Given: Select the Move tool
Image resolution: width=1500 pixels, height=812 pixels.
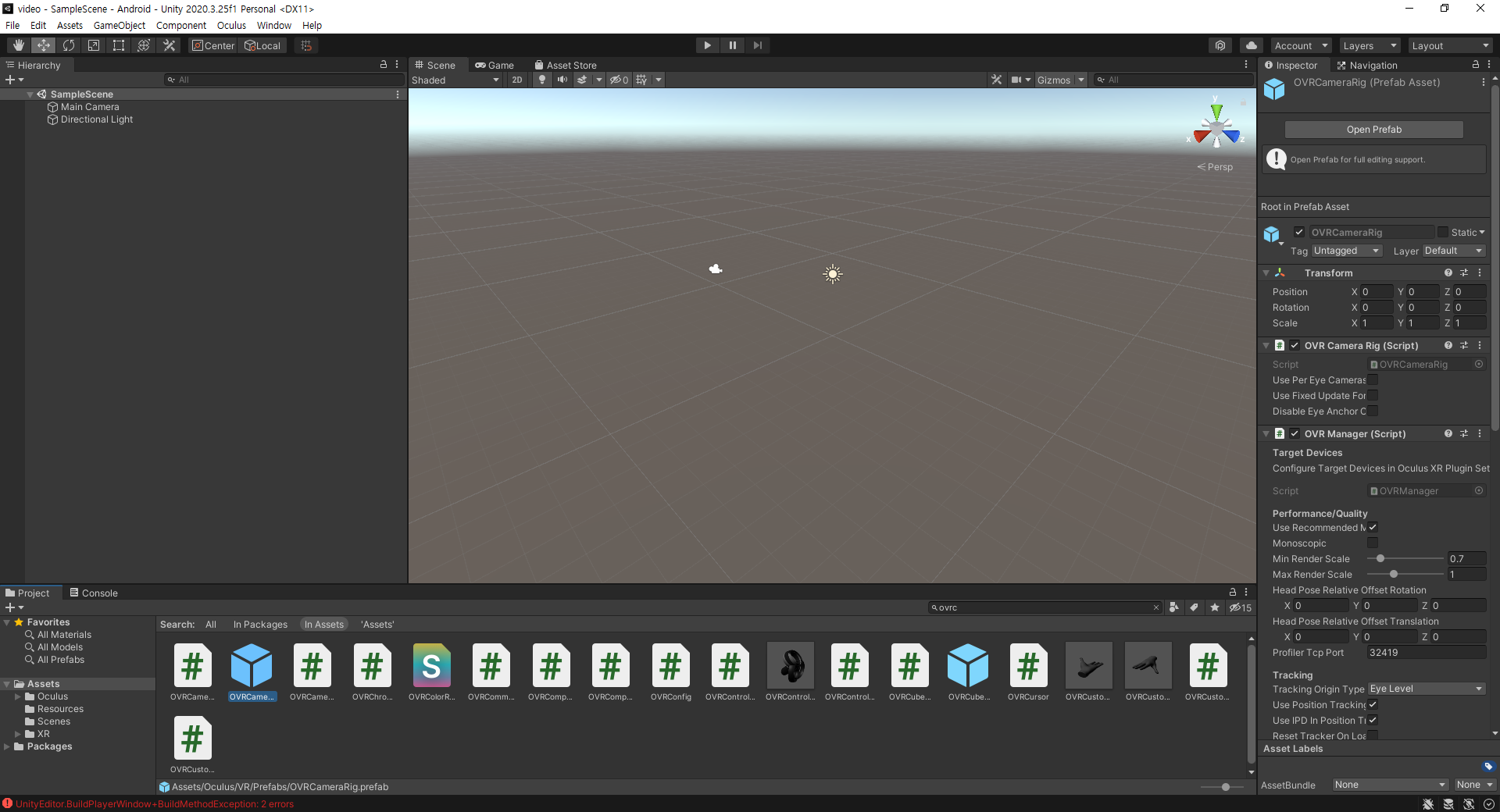Looking at the screenshot, I should pos(44,45).
